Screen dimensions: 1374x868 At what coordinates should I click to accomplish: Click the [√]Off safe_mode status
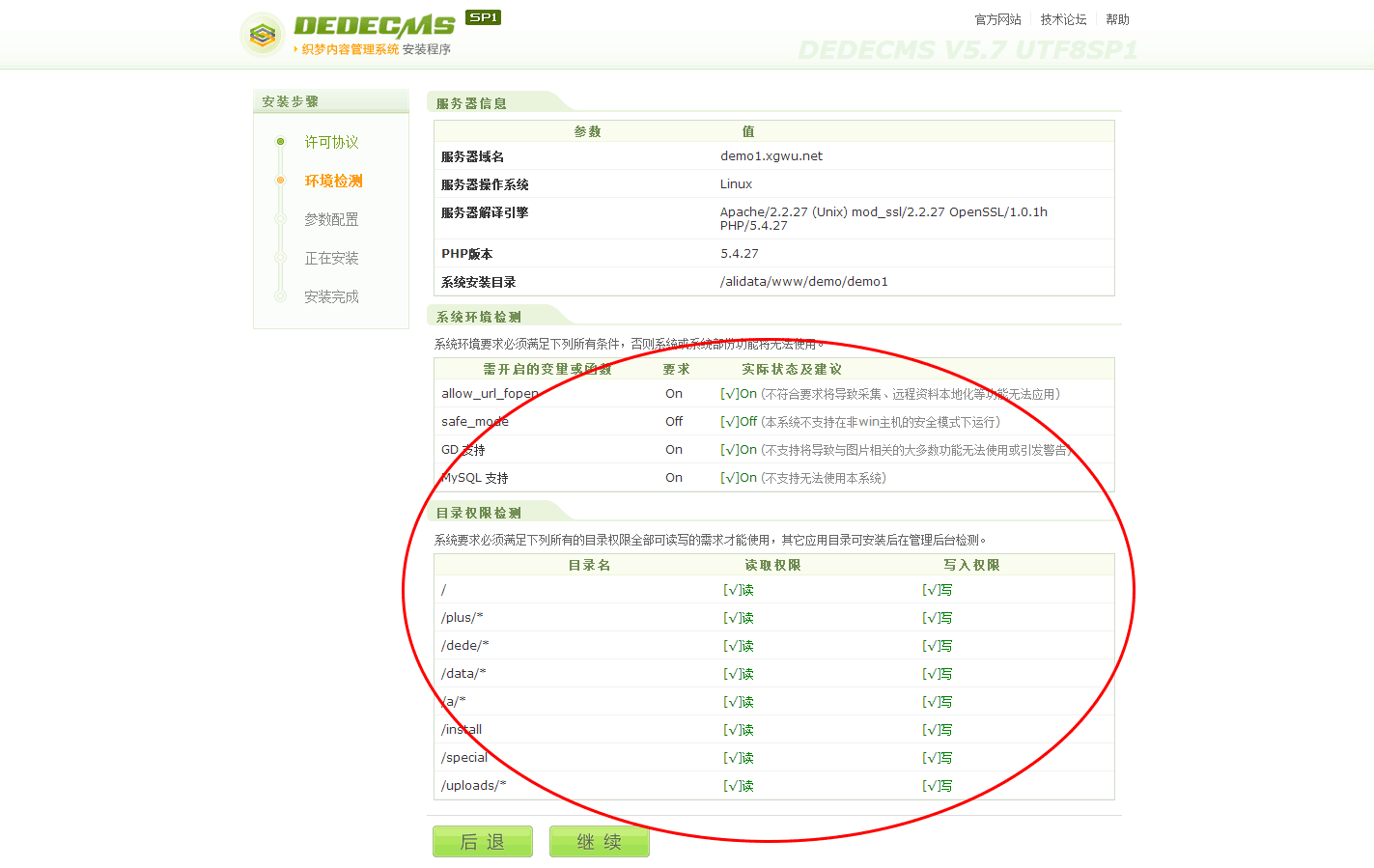click(739, 421)
